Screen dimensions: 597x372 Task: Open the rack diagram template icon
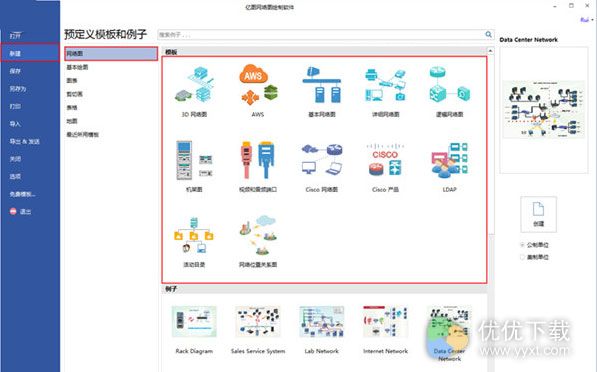[194, 160]
